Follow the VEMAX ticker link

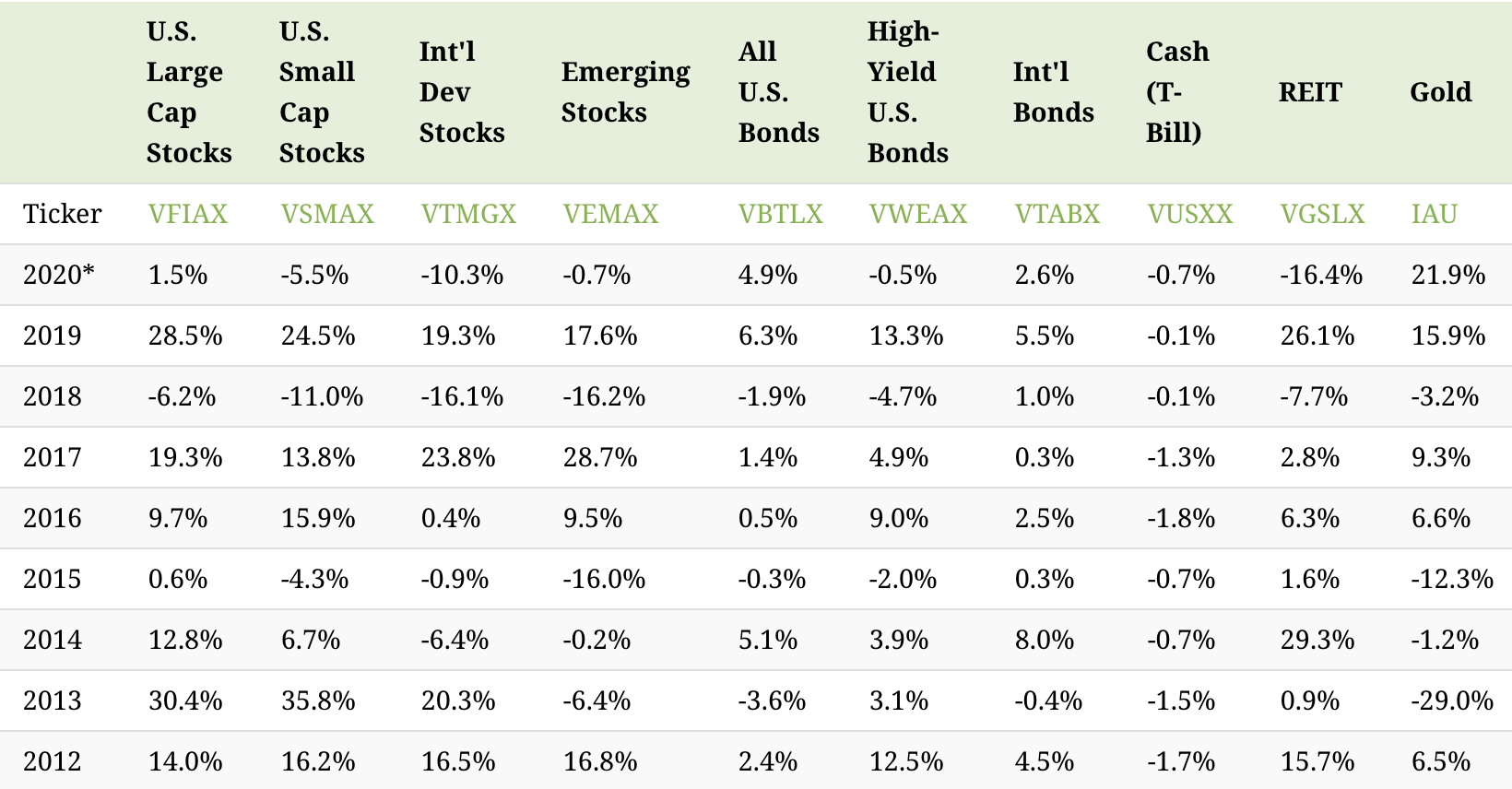(x=610, y=214)
